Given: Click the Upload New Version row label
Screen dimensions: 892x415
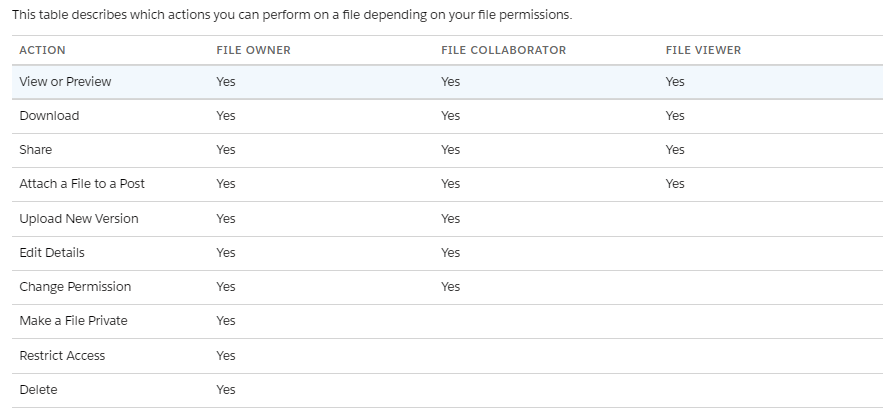Looking at the screenshot, I should coord(79,218).
